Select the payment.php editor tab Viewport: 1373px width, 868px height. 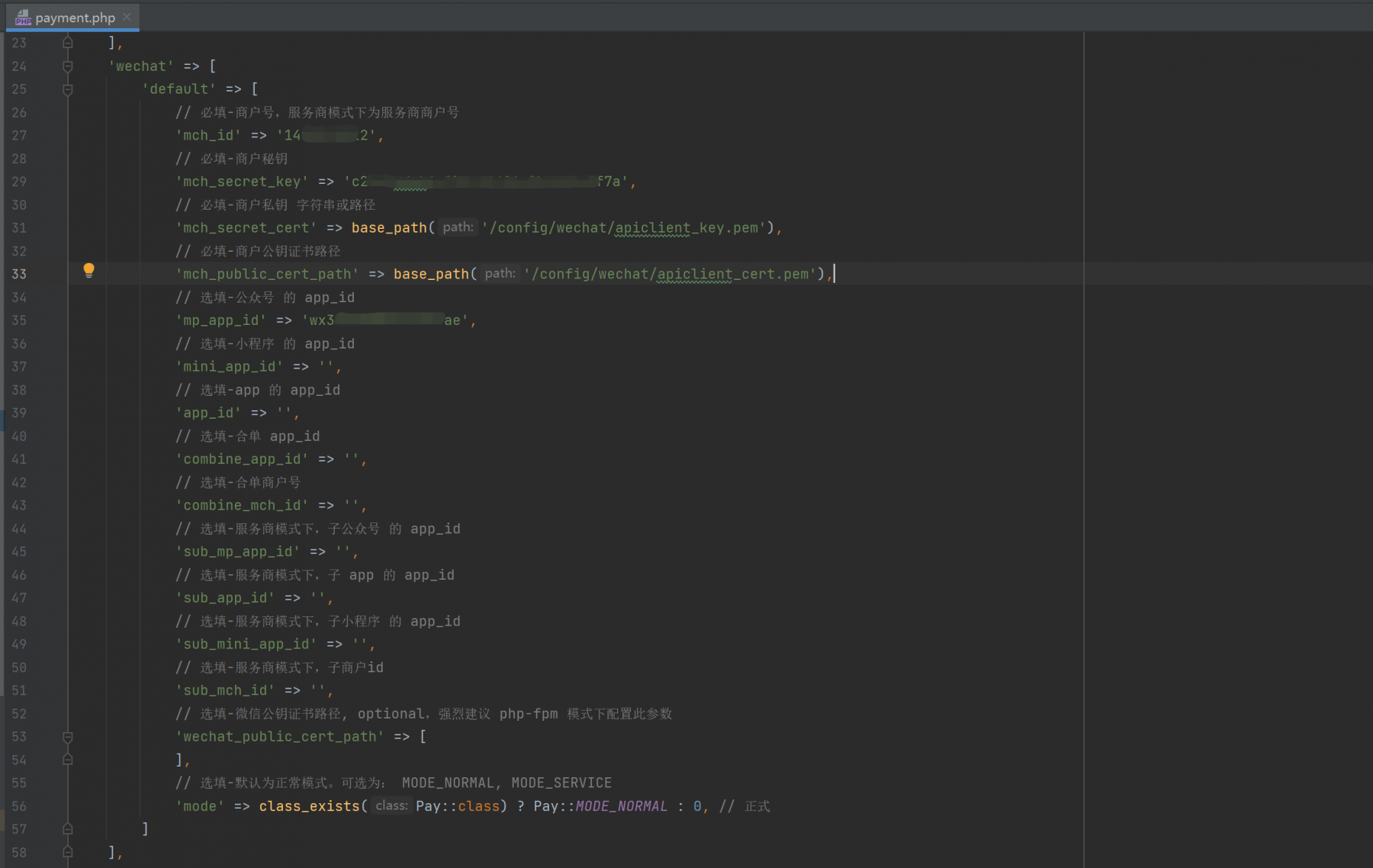73,17
